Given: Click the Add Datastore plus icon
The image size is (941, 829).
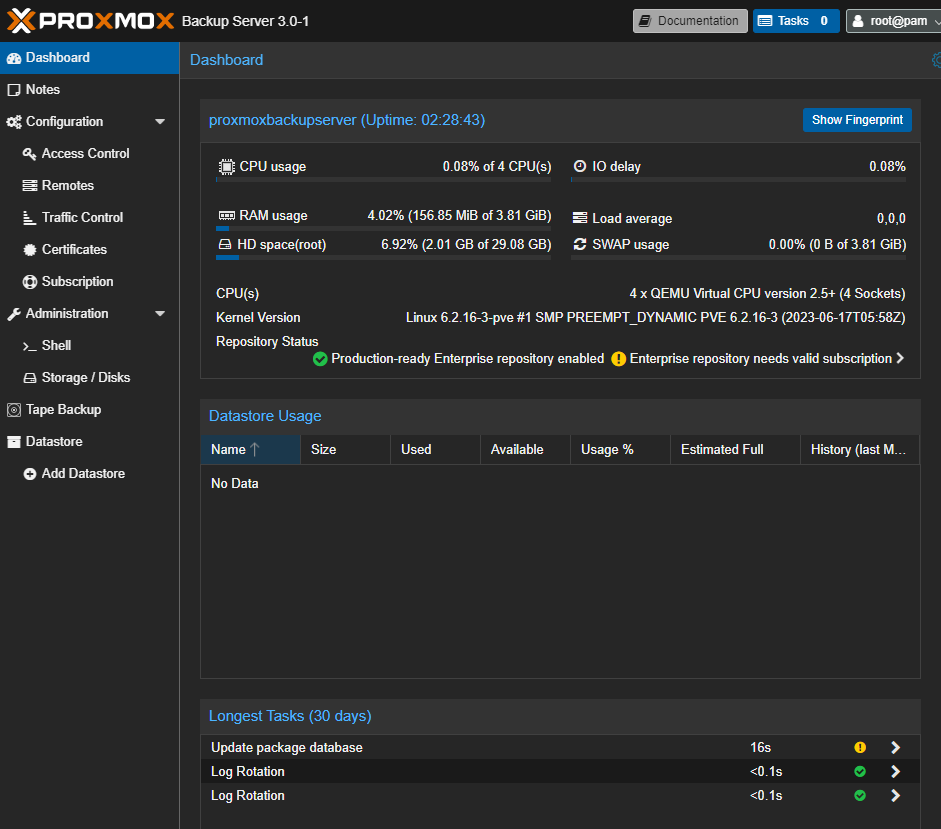Looking at the screenshot, I should click(x=30, y=474).
